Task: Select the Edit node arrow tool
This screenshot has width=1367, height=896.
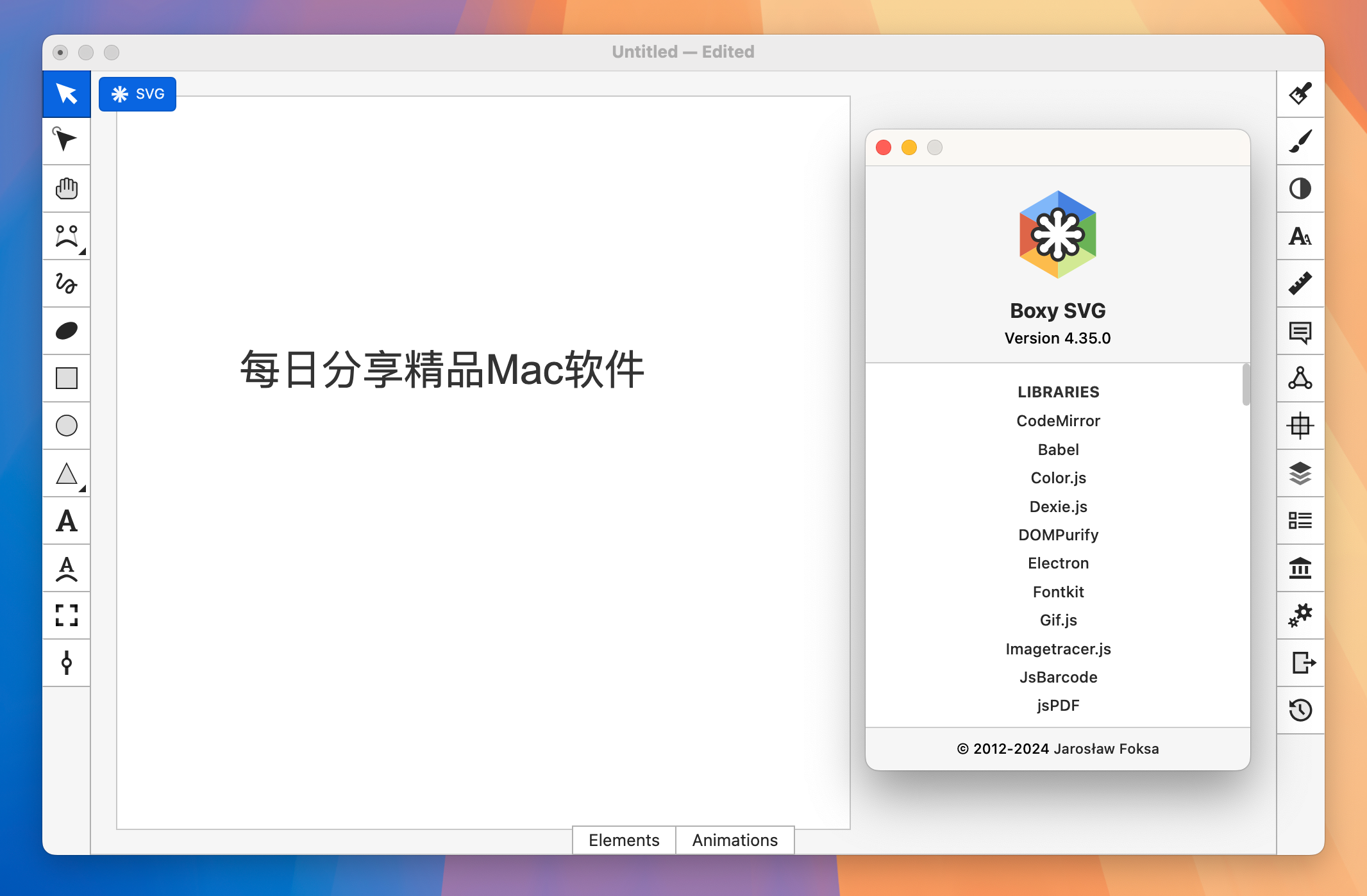Action: (x=67, y=141)
